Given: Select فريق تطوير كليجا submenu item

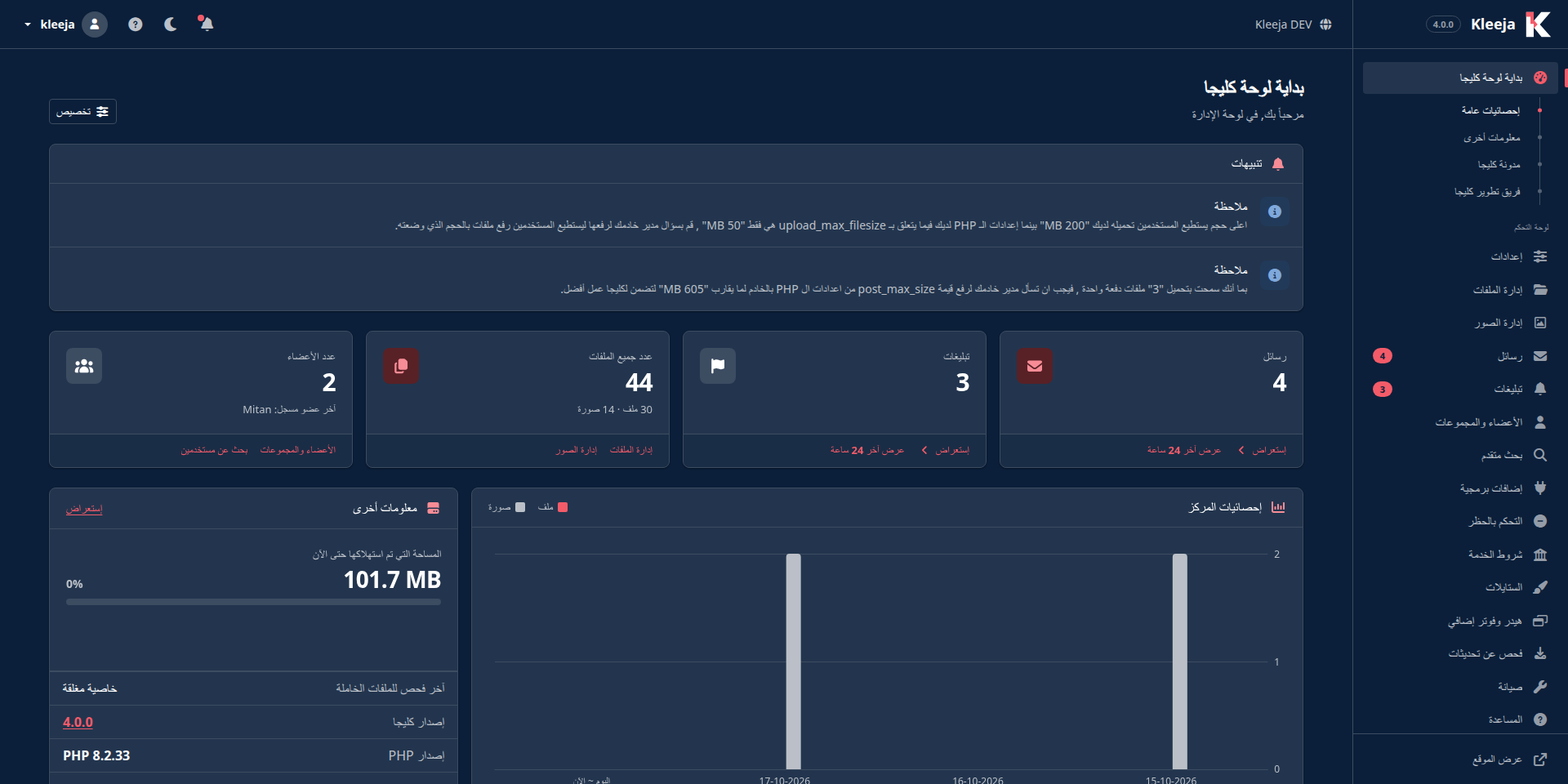Looking at the screenshot, I should 1487,191.
